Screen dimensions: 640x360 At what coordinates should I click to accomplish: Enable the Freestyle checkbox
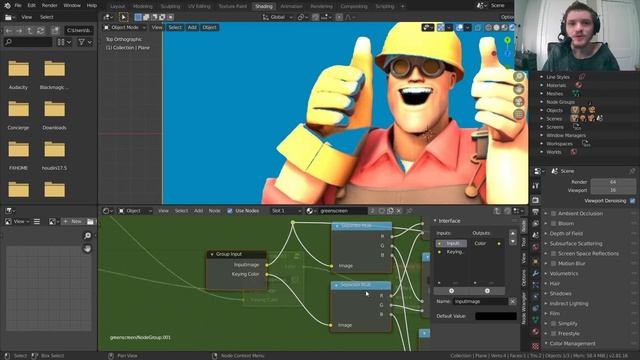click(553, 333)
